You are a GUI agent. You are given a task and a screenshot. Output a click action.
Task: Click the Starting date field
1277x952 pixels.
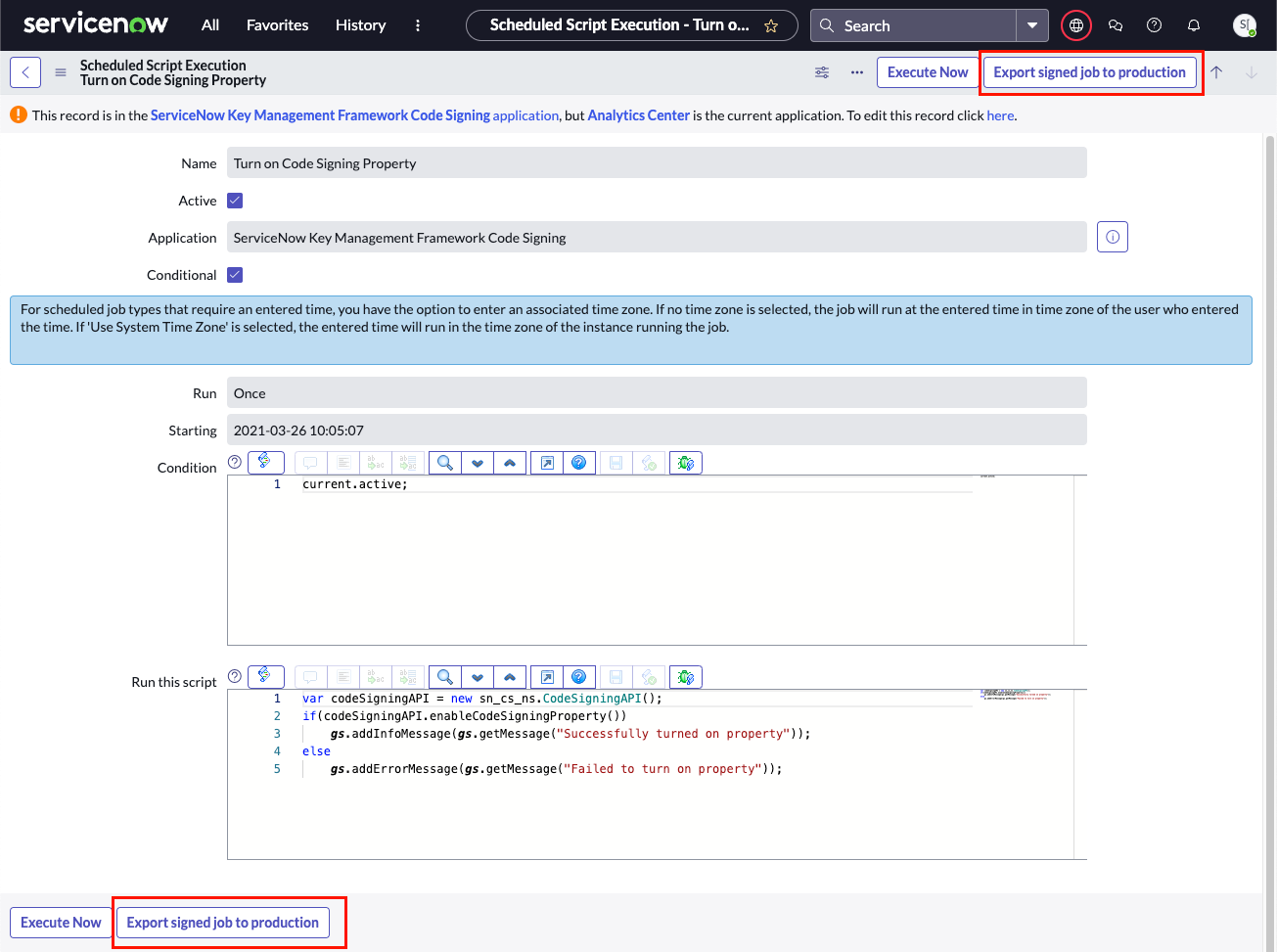coord(657,431)
